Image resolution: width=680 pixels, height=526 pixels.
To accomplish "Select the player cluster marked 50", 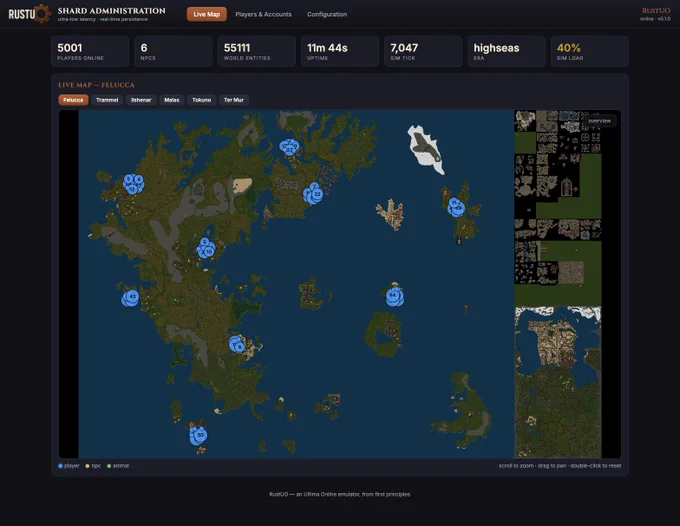I will [x=199, y=435].
